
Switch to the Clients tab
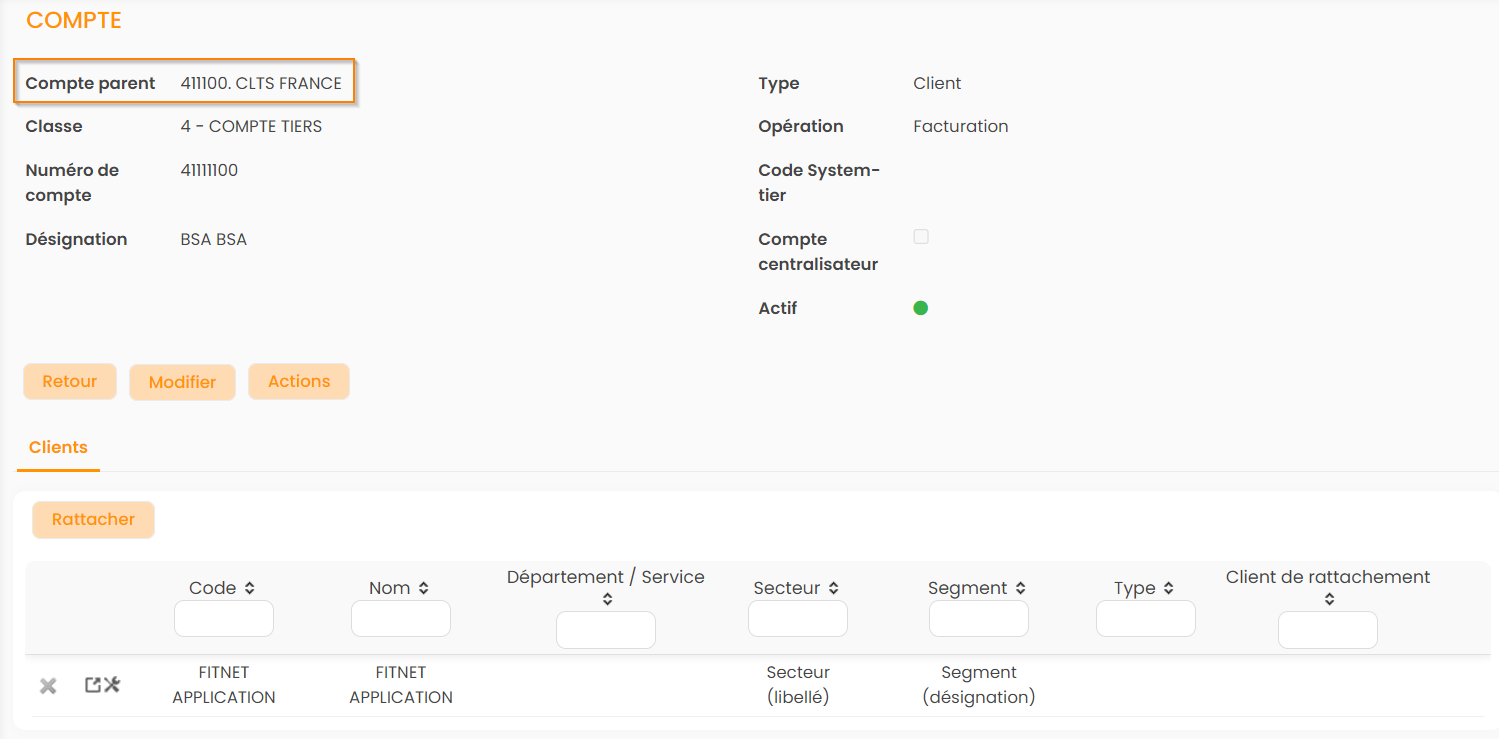pos(58,448)
